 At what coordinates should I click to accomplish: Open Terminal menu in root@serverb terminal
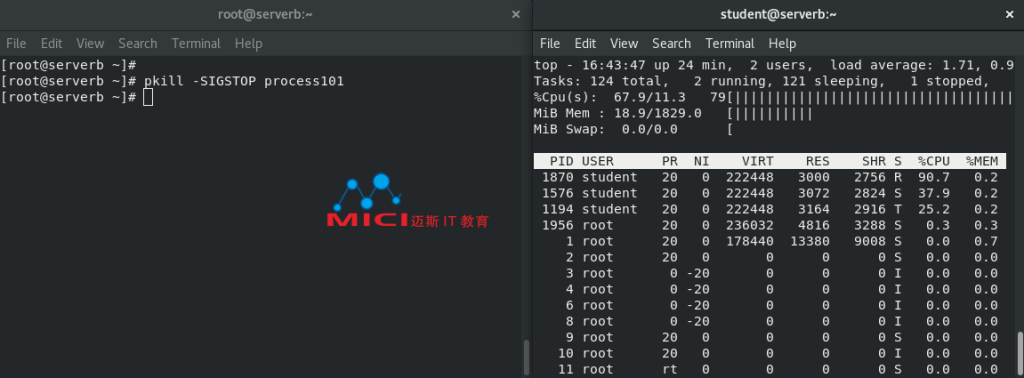196,44
